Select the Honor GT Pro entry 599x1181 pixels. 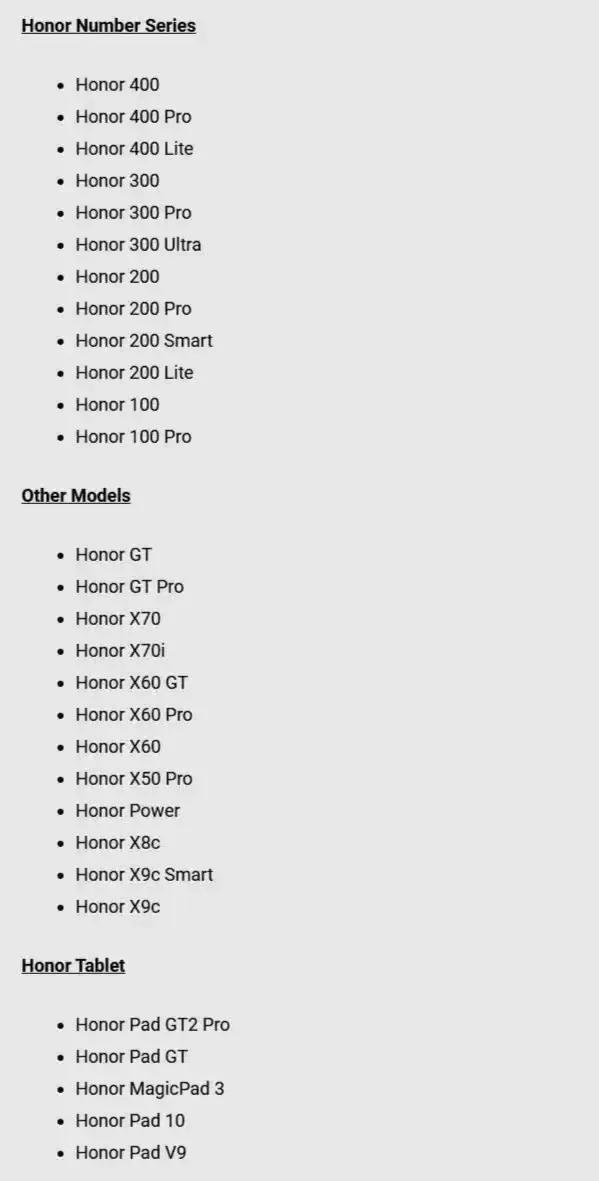(x=130, y=587)
